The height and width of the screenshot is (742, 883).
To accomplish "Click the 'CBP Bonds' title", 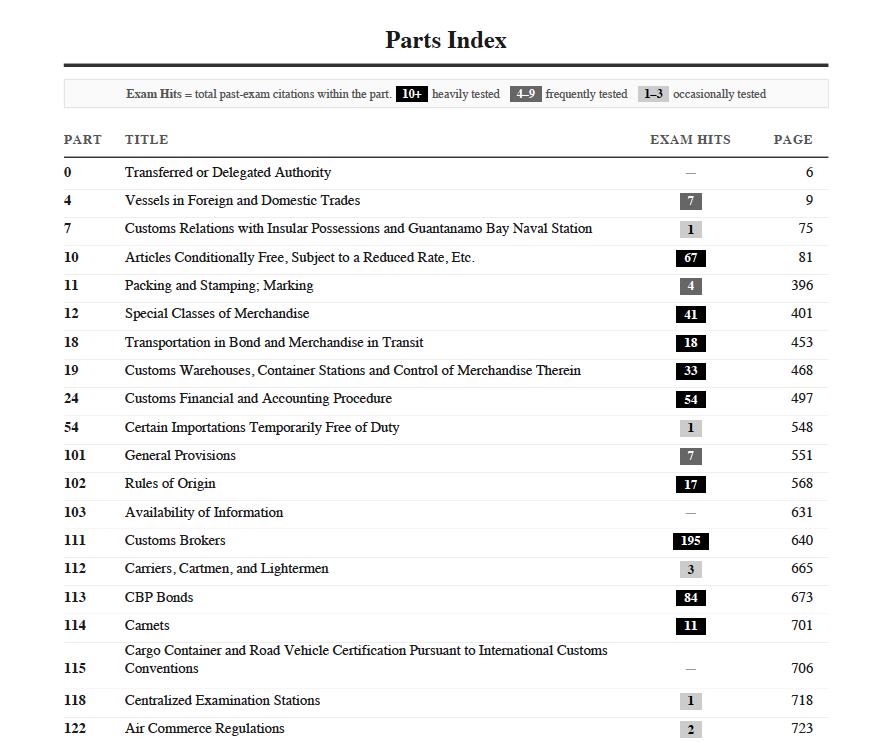I will (x=159, y=597).
